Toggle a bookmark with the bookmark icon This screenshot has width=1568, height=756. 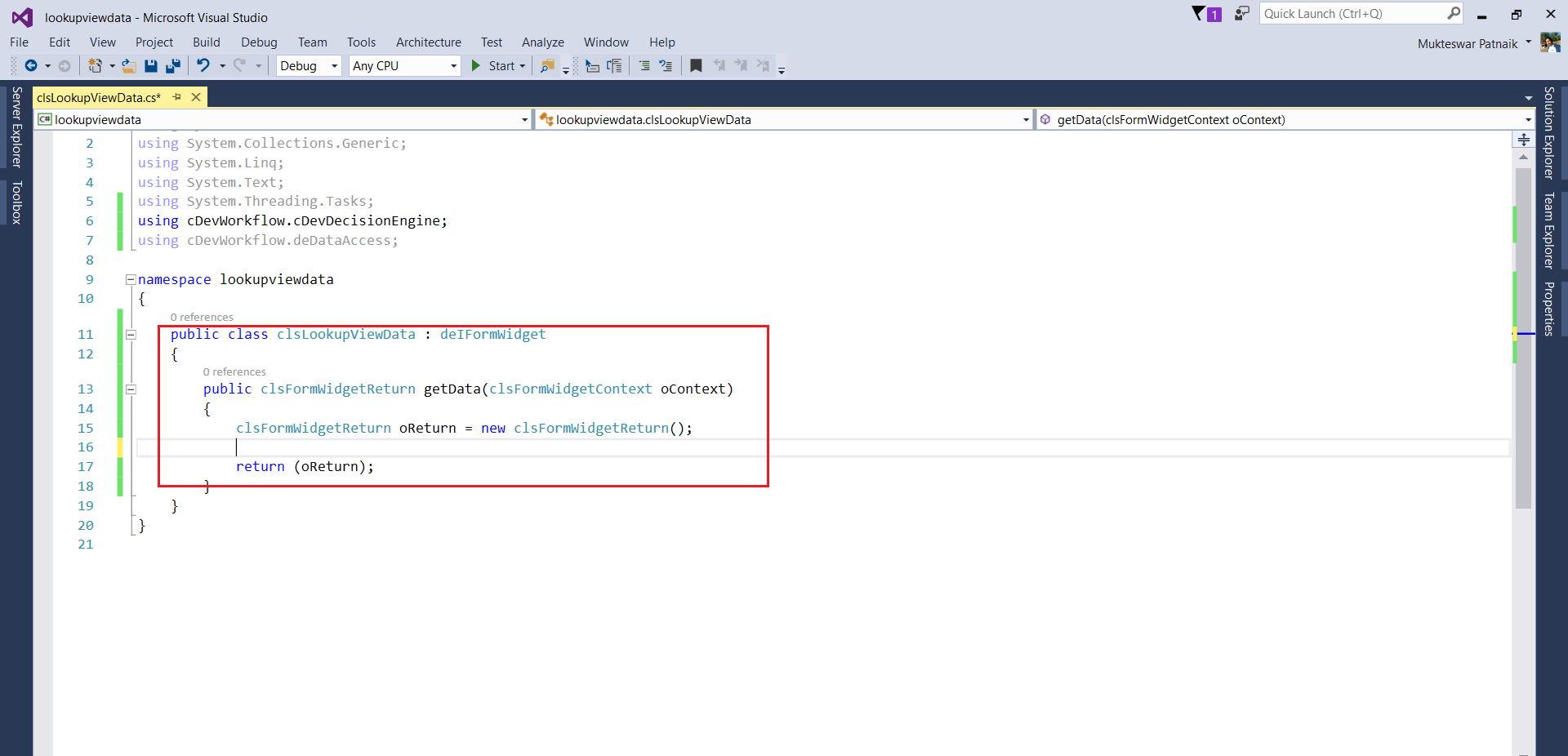pos(697,66)
